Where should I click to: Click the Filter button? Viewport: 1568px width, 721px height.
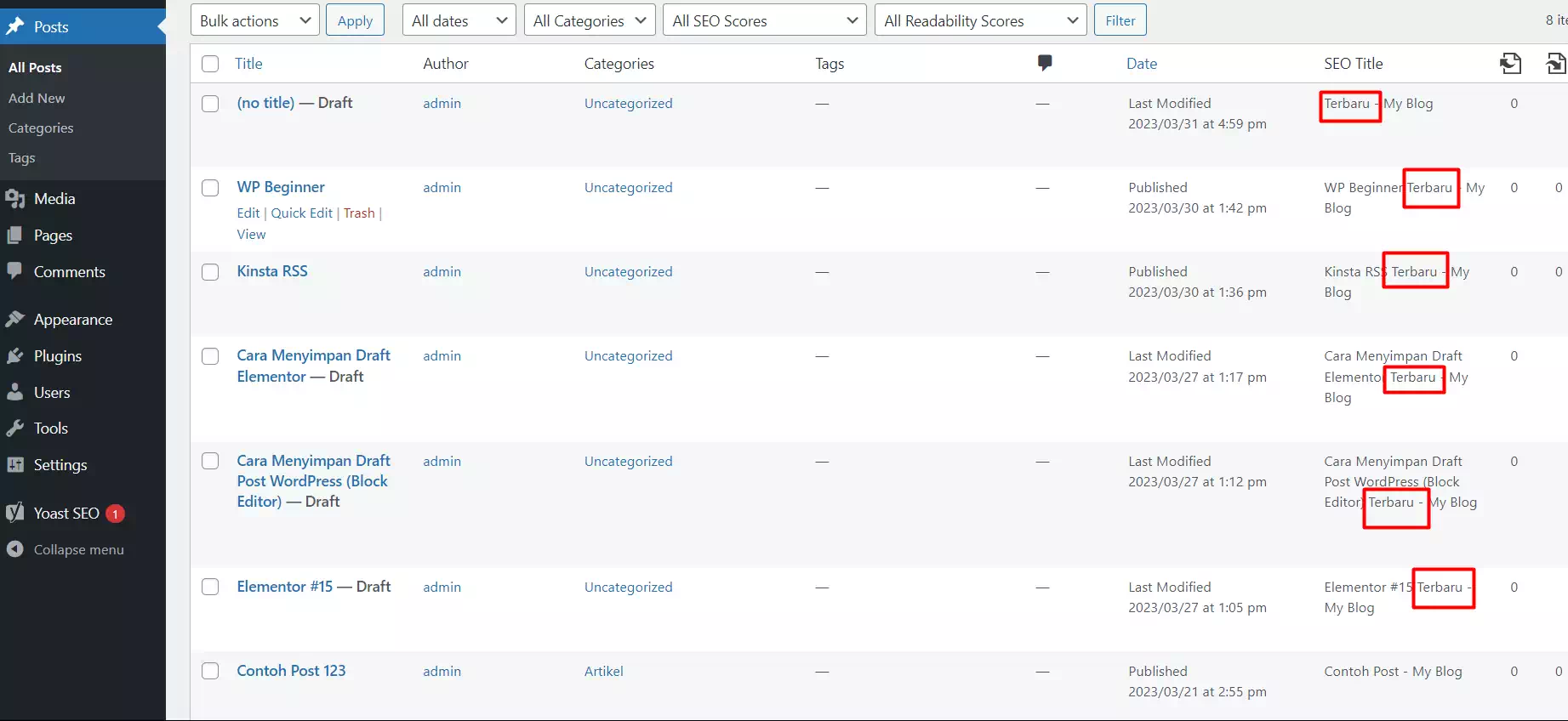click(x=1120, y=20)
